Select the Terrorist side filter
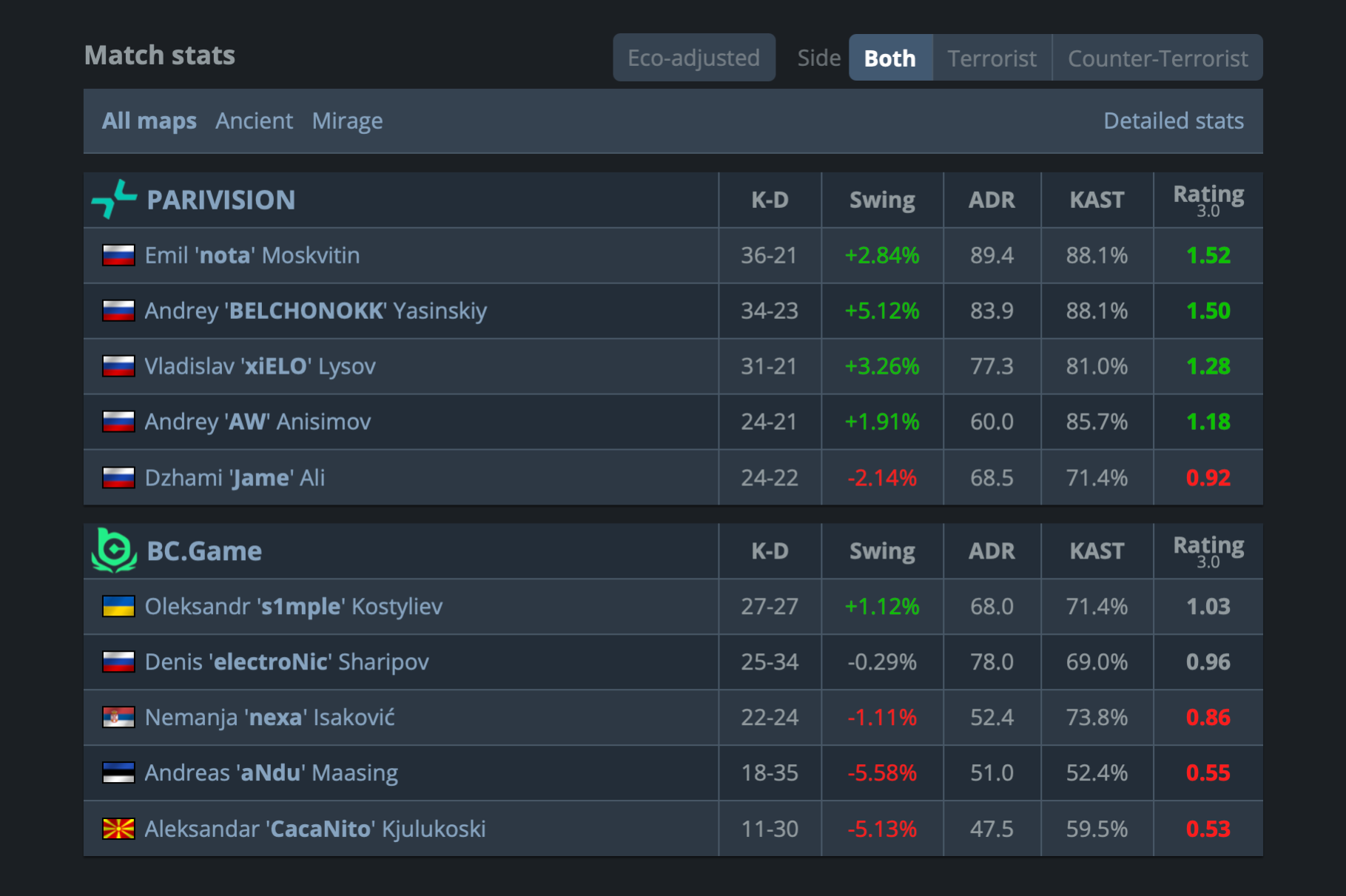Image resolution: width=1346 pixels, height=896 pixels. coord(992,58)
